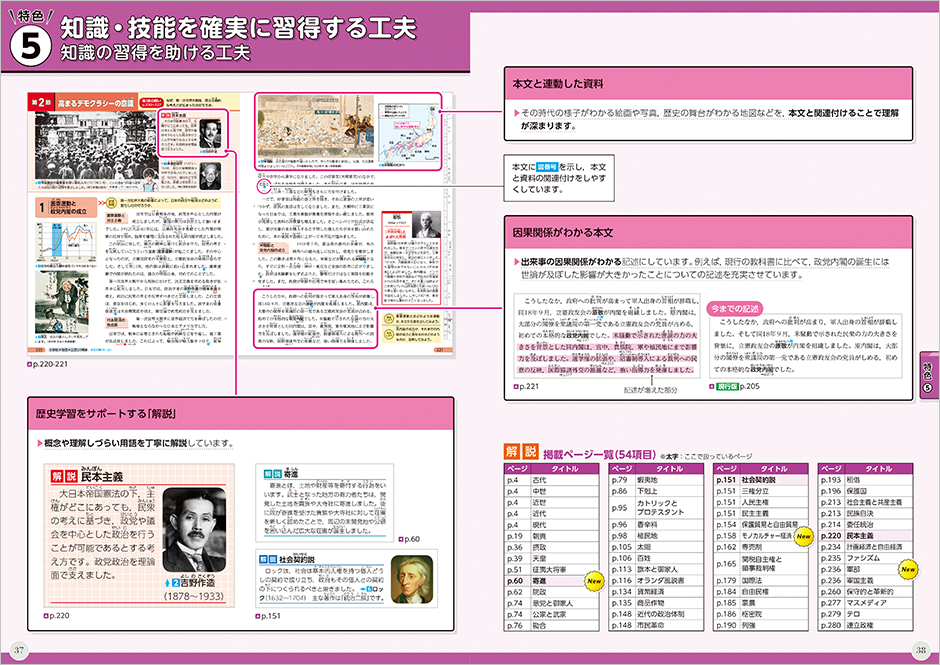The width and height of the screenshot is (940, 665).
Task: Click the crowd photograph in textbook spread
Action: (96, 145)
